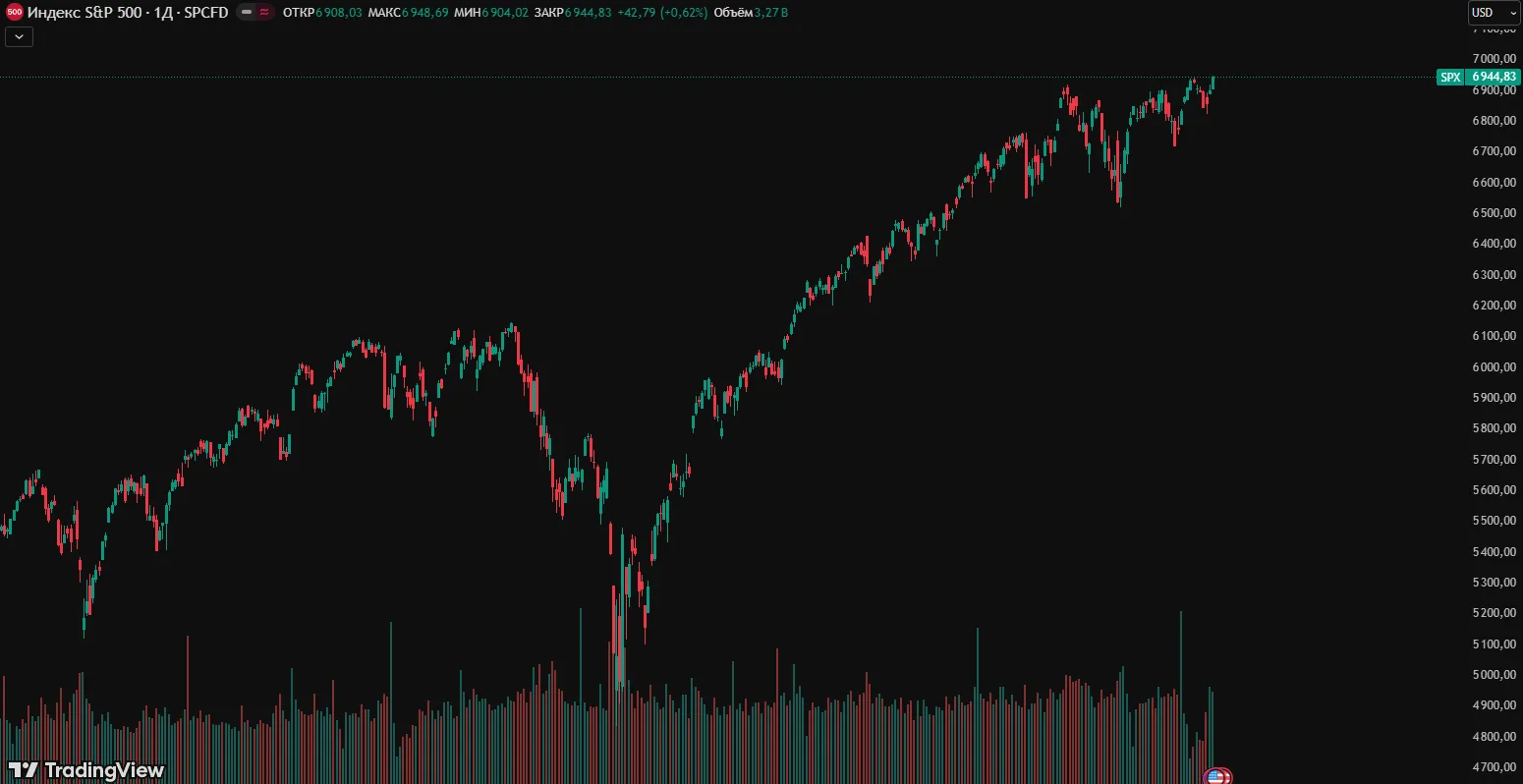Click the 6000,00 price axis label
This screenshot has width=1523, height=784.
(x=1494, y=366)
